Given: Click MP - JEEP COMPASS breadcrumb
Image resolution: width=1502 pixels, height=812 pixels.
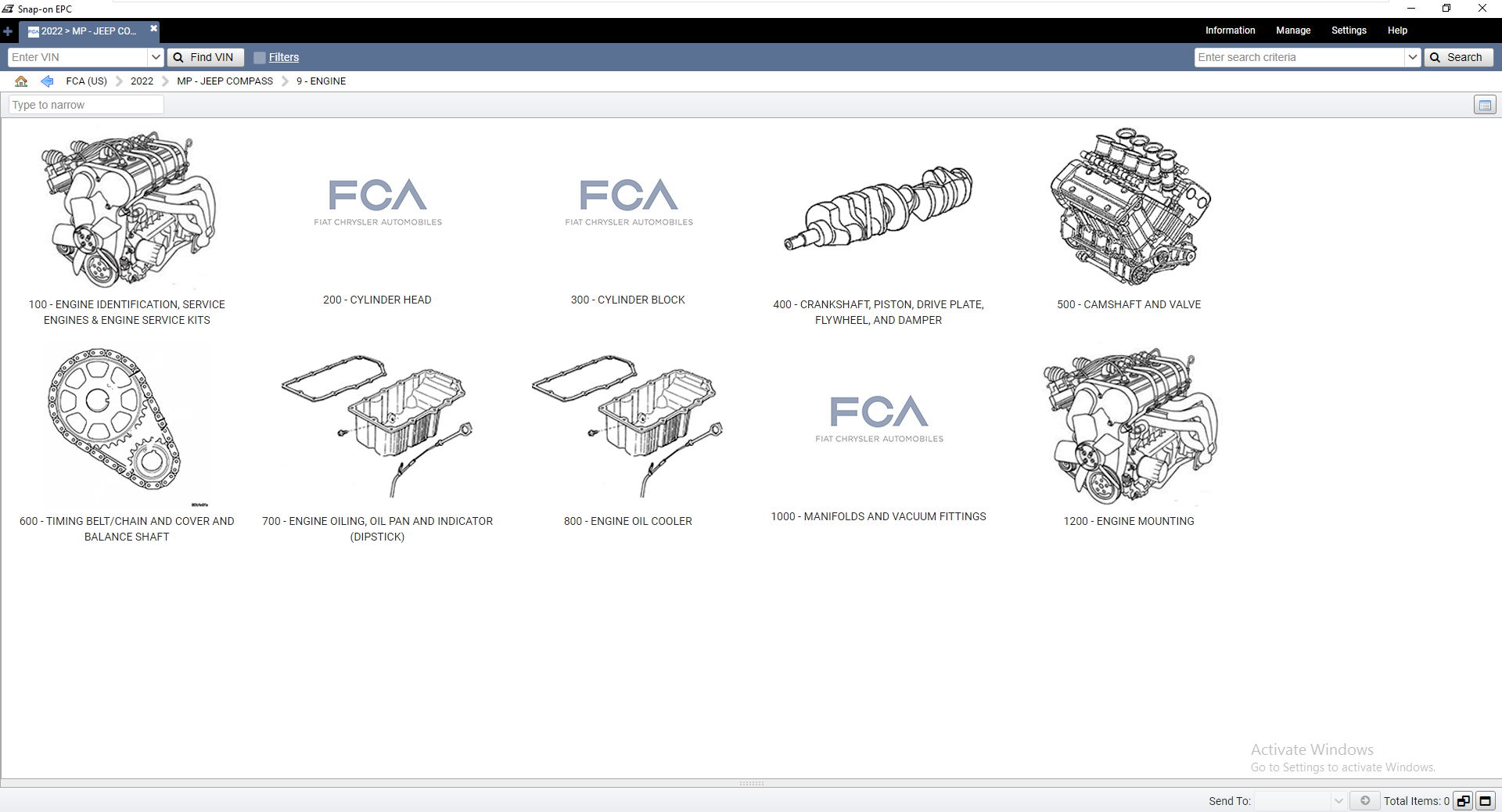Looking at the screenshot, I should [x=225, y=81].
